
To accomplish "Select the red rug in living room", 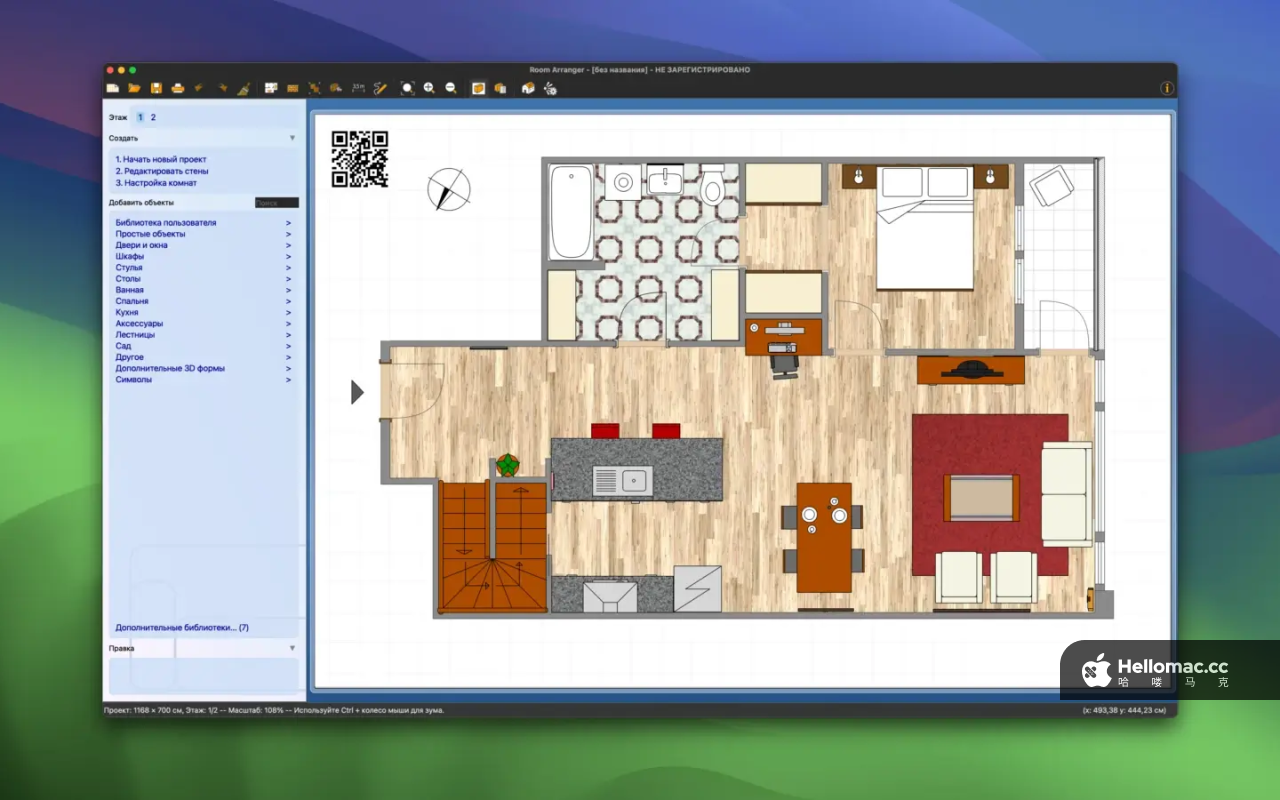I will click(990, 495).
